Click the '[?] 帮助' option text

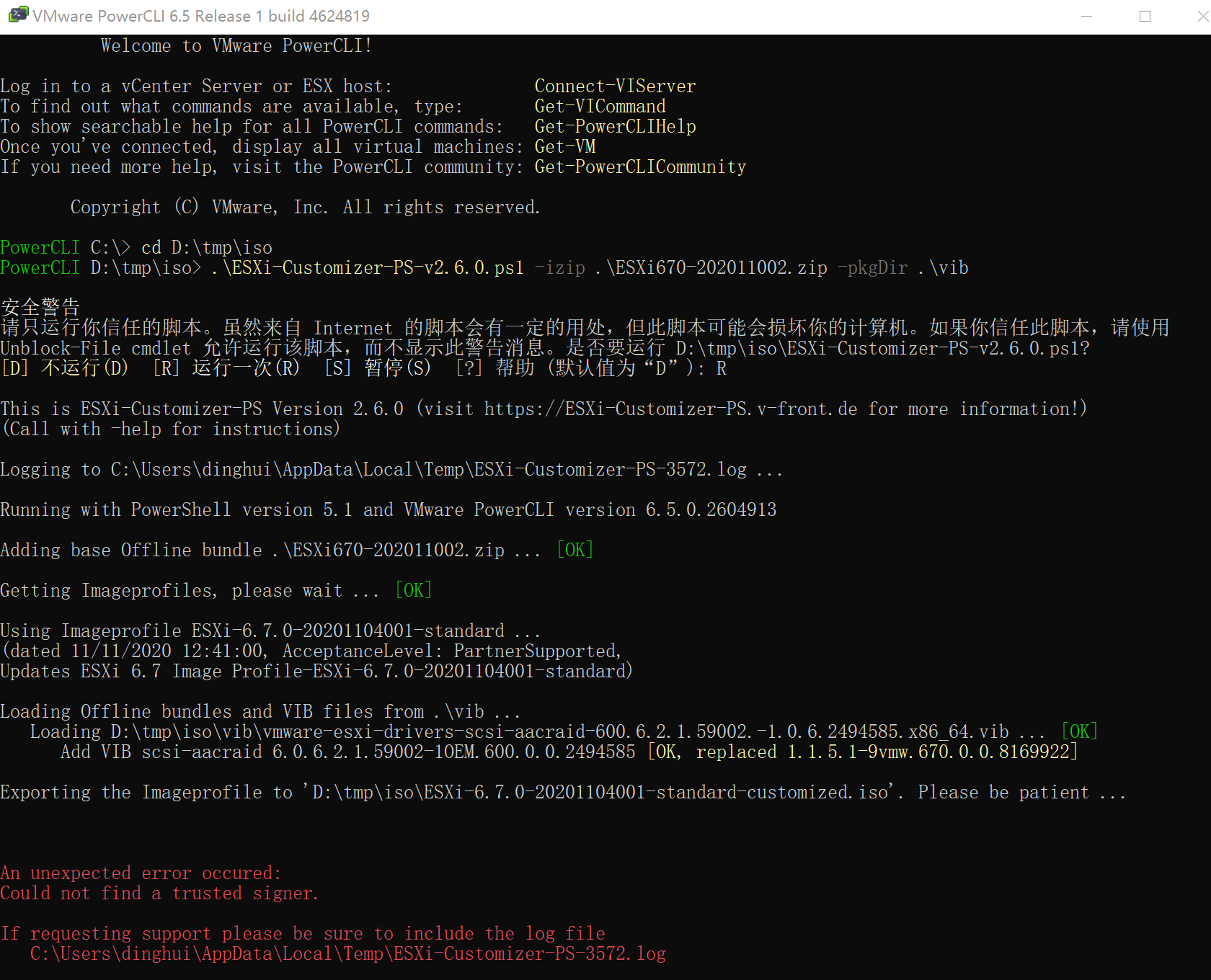pos(495,368)
